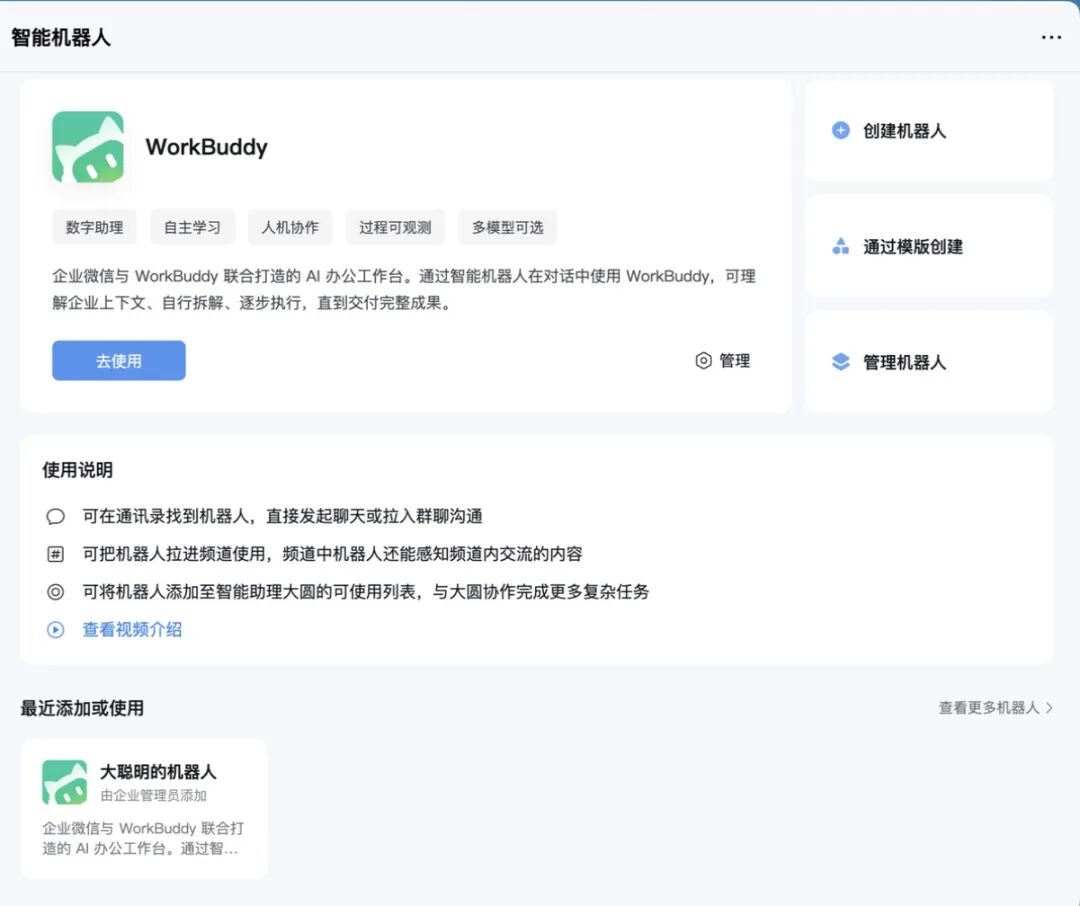Click the 数字助理 tag

(x=94, y=227)
